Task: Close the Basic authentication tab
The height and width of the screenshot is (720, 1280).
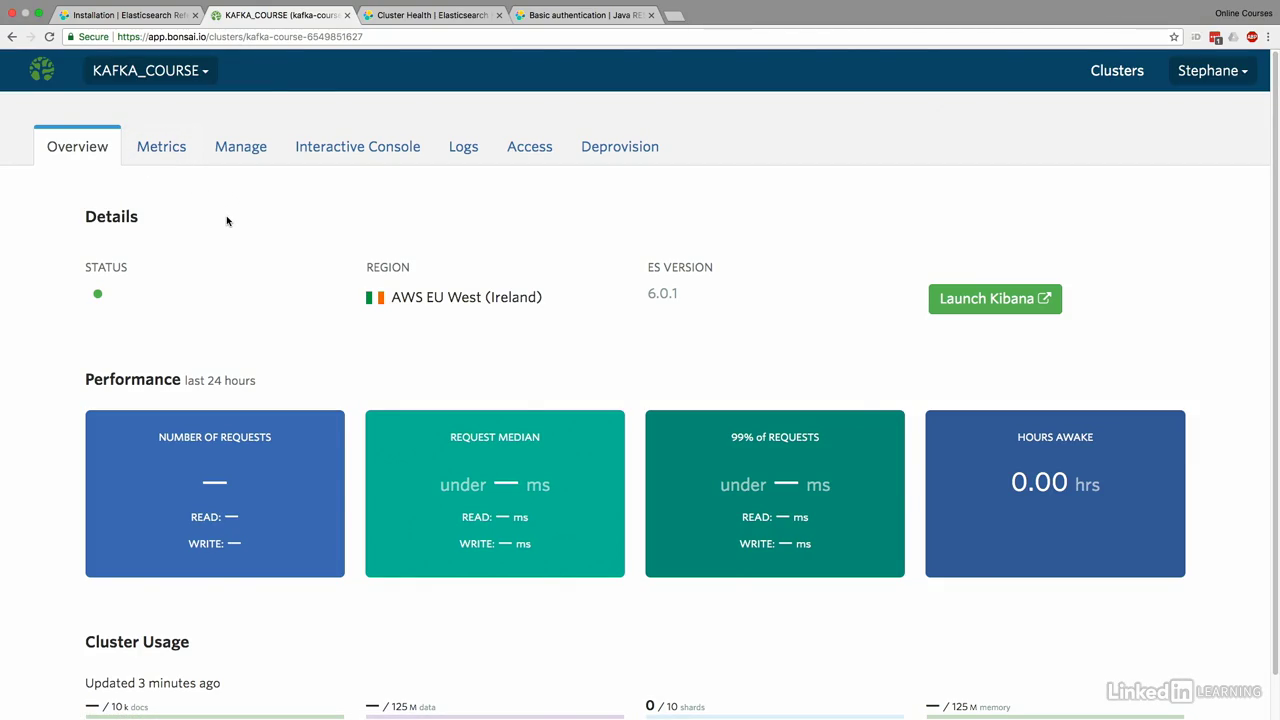Action: click(651, 15)
